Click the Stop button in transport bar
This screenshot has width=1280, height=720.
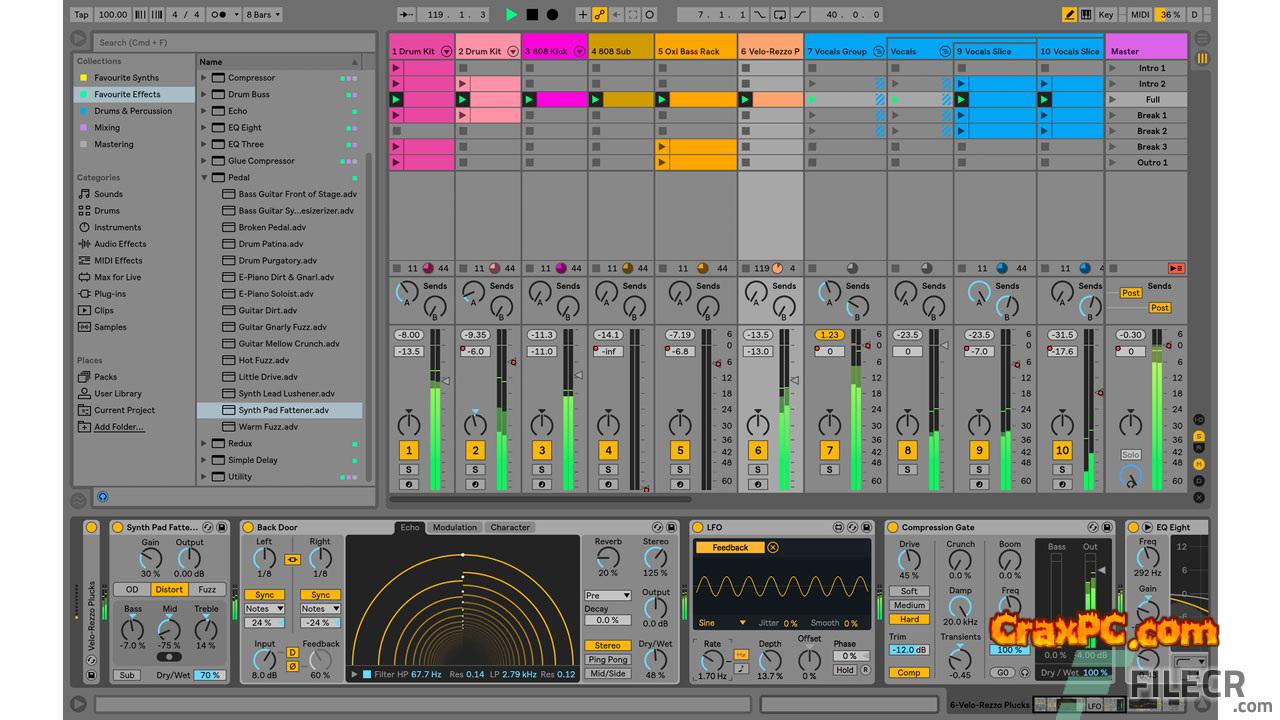532,15
